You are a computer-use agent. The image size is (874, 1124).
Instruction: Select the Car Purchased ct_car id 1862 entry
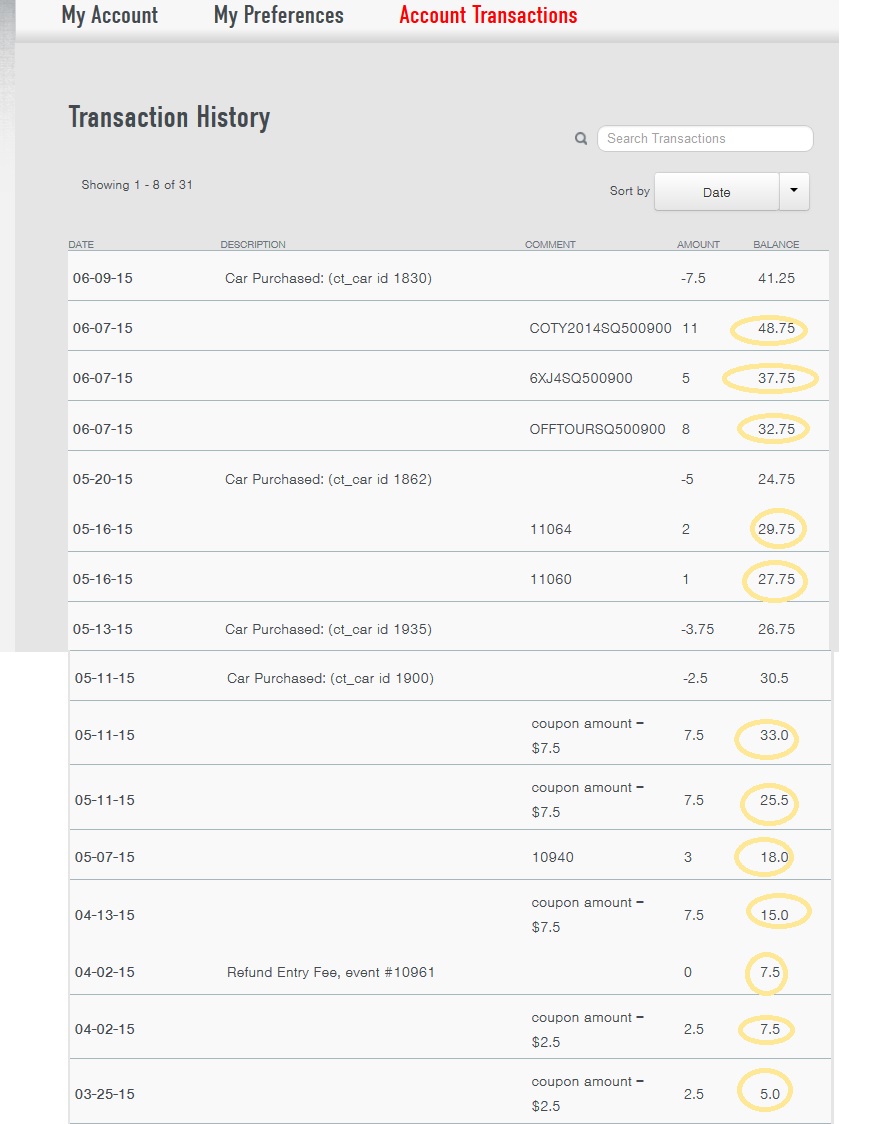(x=328, y=479)
